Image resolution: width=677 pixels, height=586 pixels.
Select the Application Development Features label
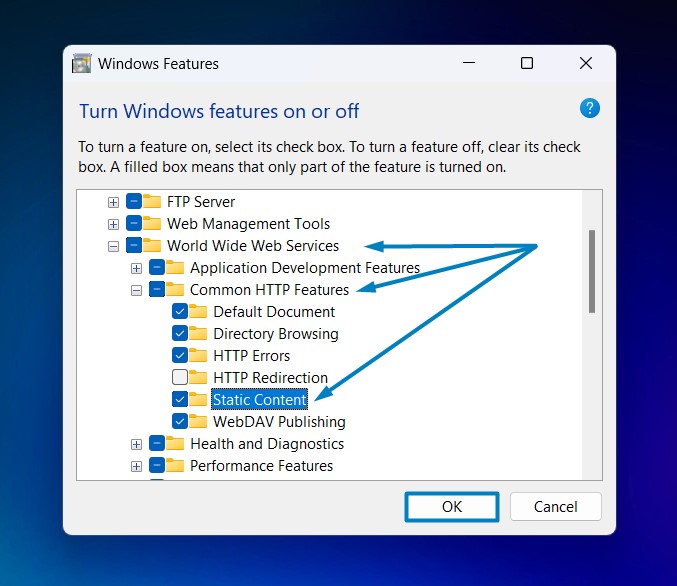[305, 268]
